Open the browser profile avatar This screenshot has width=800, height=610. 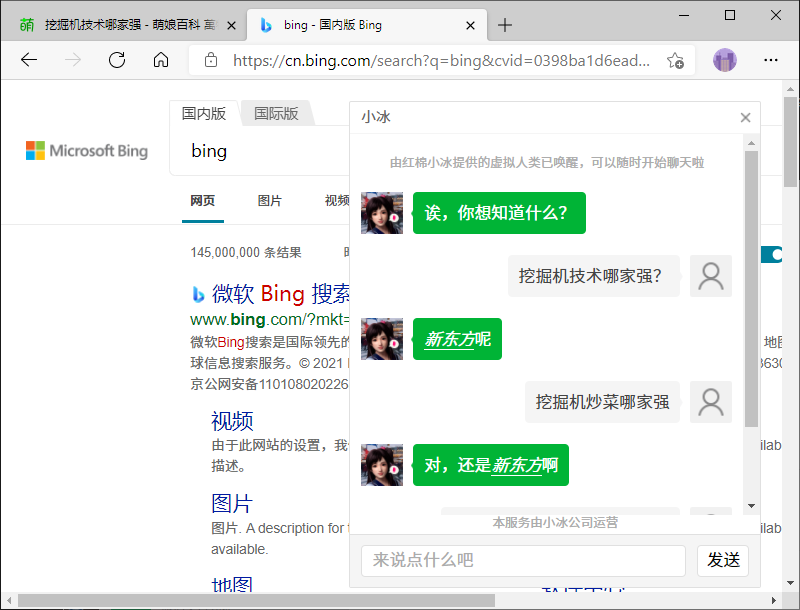tap(725, 60)
